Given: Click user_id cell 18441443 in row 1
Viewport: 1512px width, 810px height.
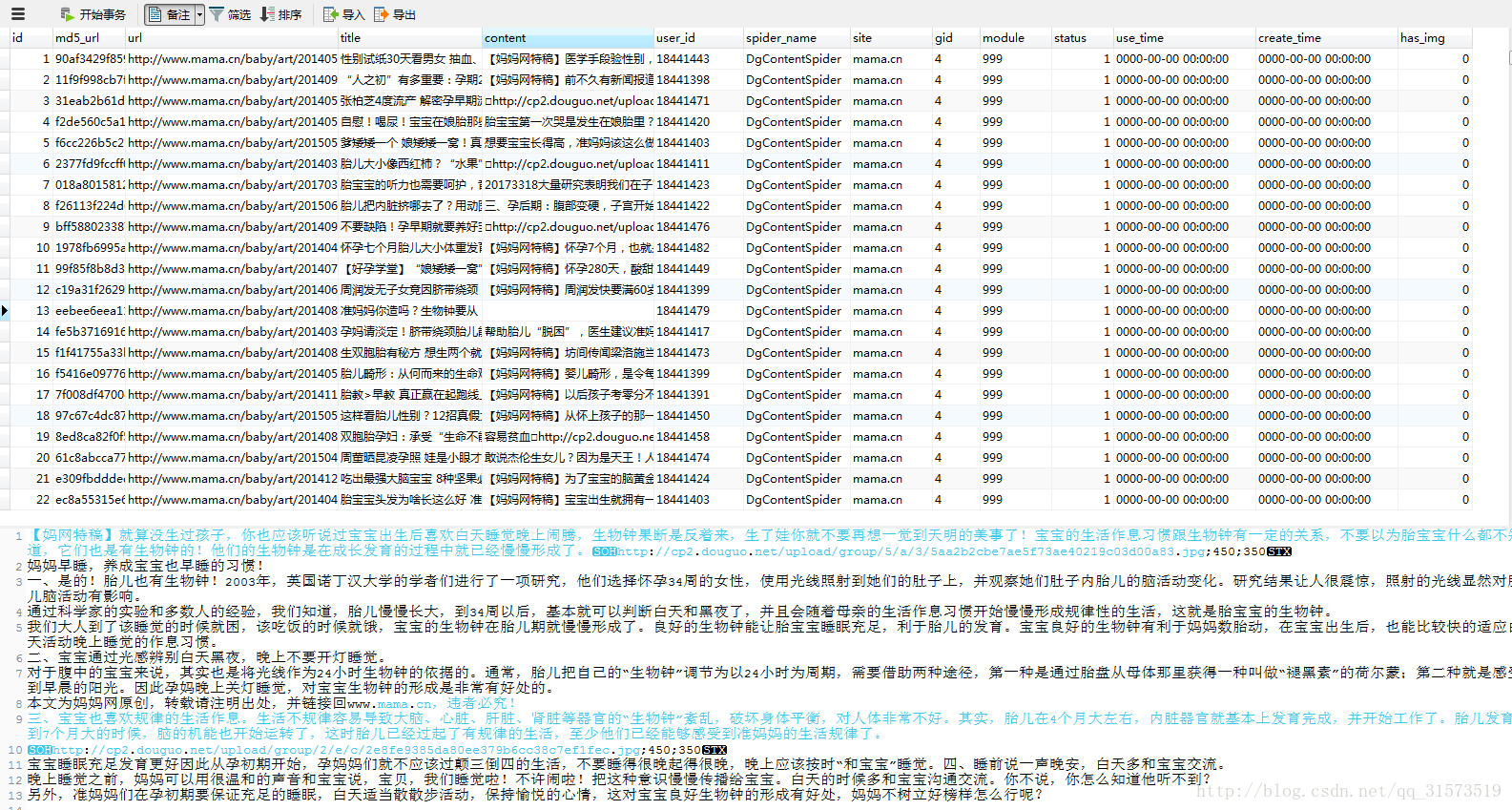Looking at the screenshot, I should pyautogui.click(x=698, y=59).
